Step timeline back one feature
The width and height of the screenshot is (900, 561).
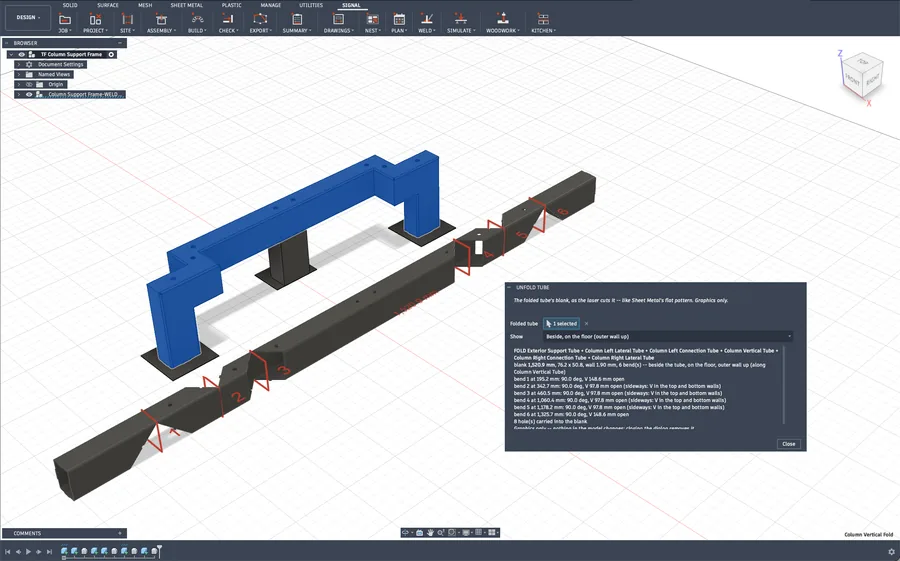point(18,552)
